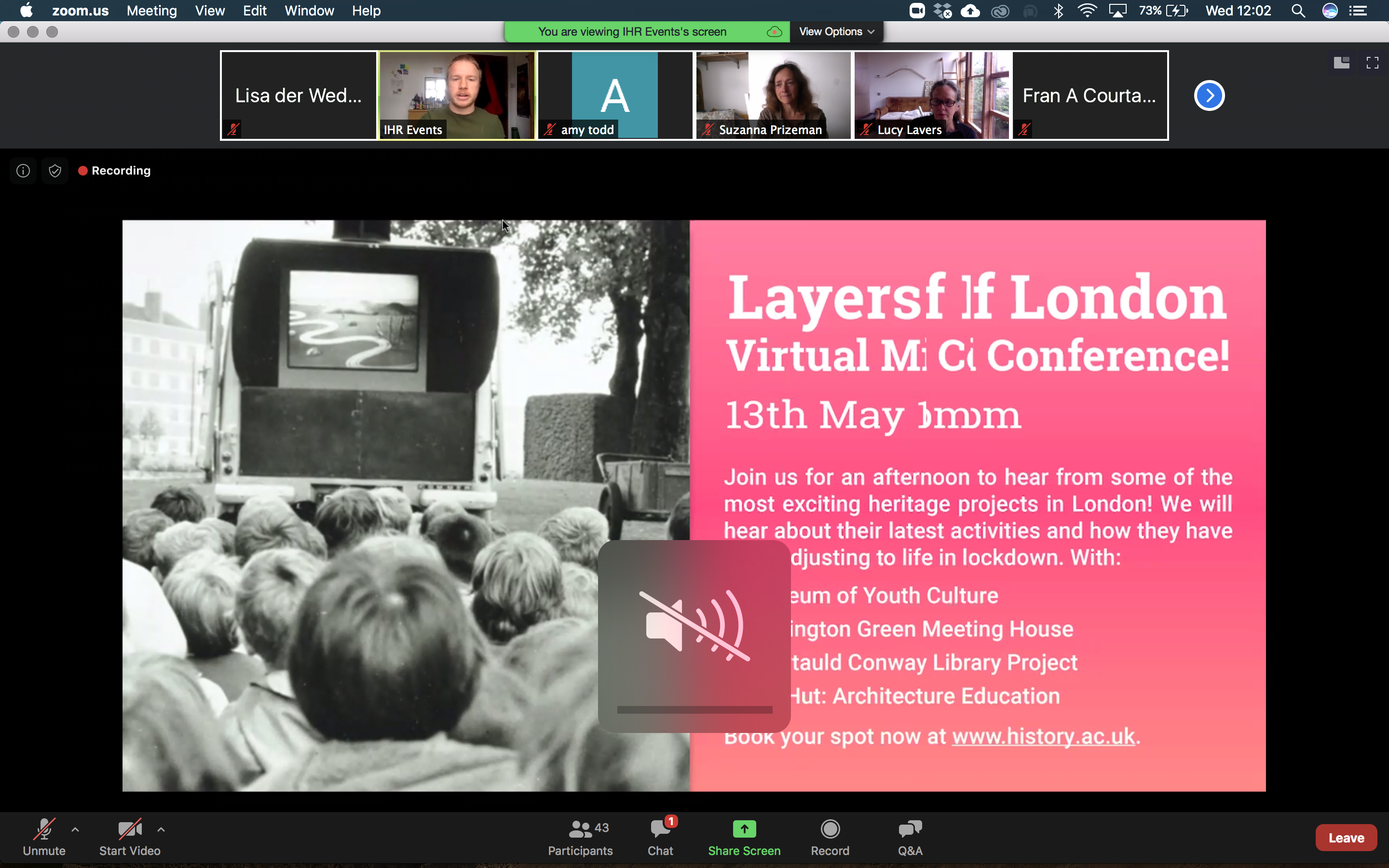Open the www.history.ac.uk link

point(1044,736)
